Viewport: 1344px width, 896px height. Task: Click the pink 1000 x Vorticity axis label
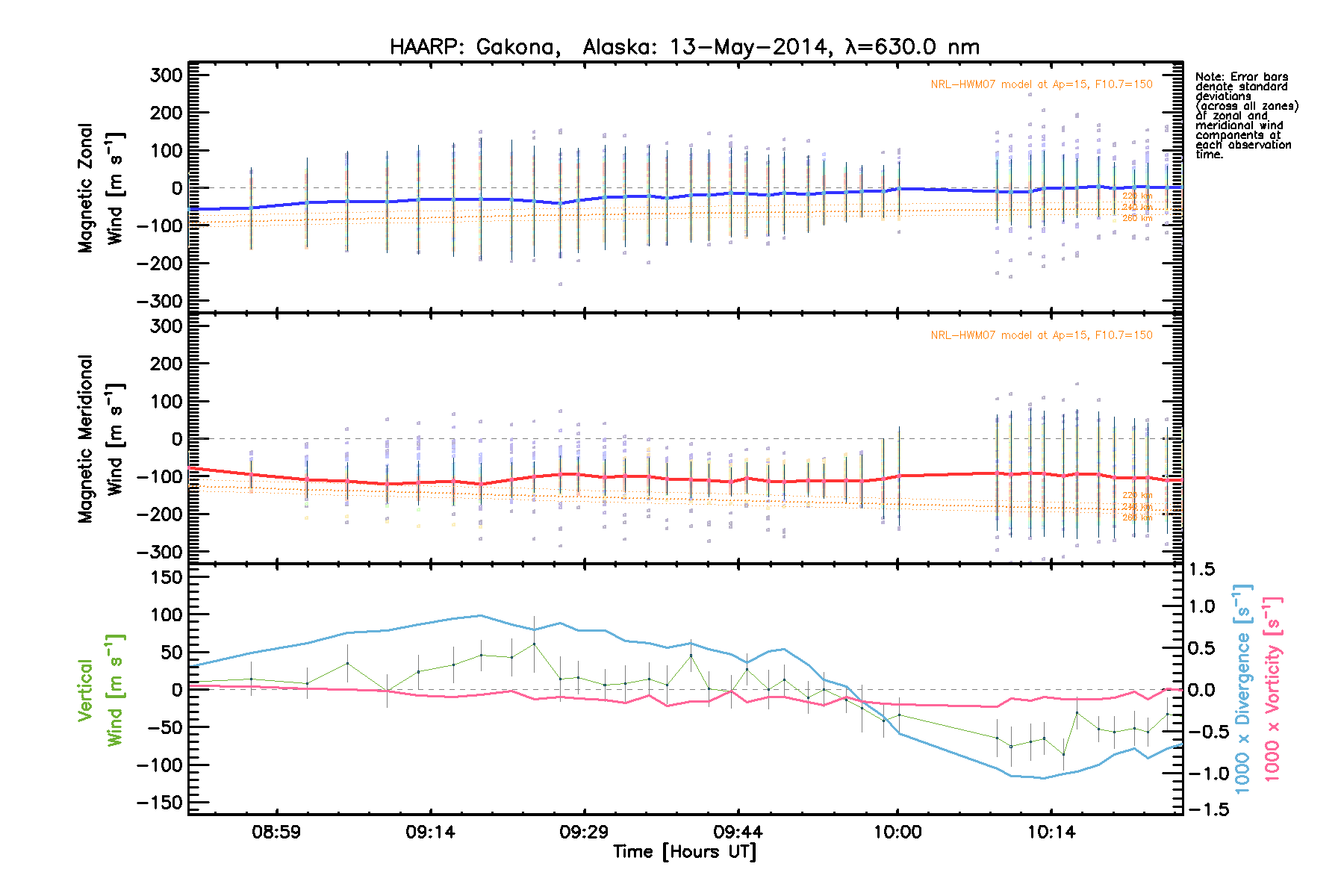1272,688
